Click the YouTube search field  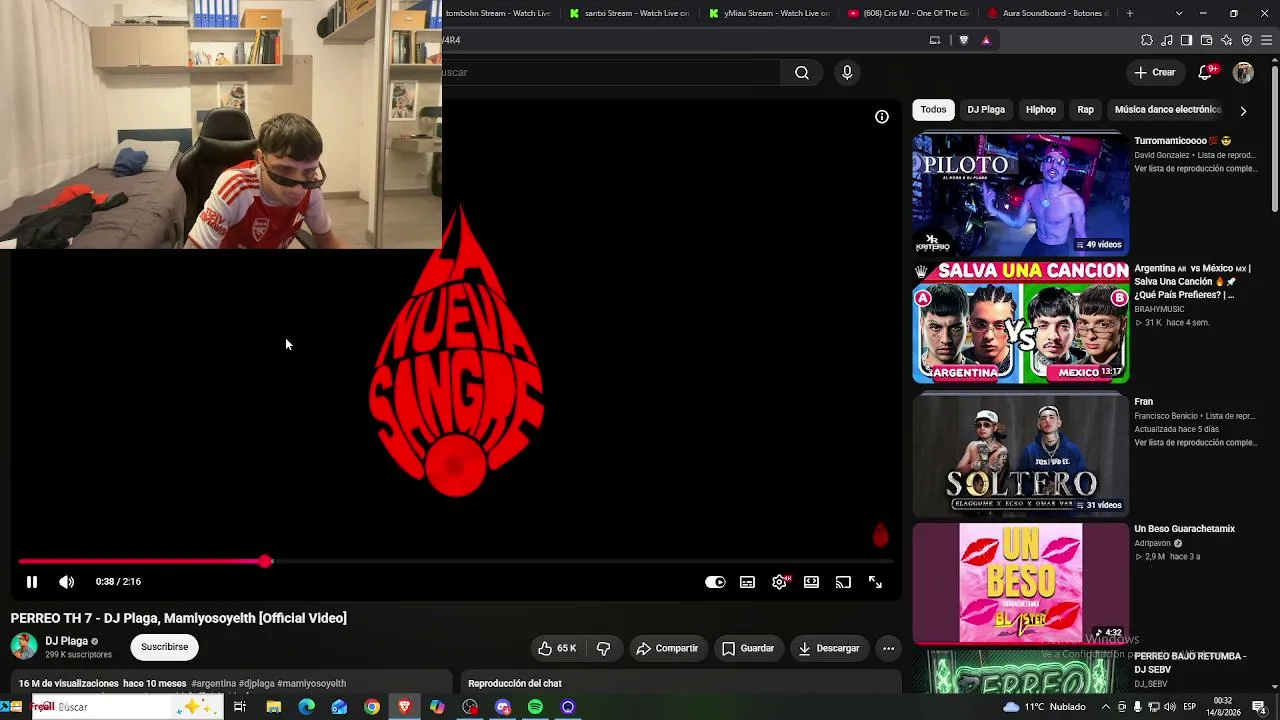click(x=610, y=72)
